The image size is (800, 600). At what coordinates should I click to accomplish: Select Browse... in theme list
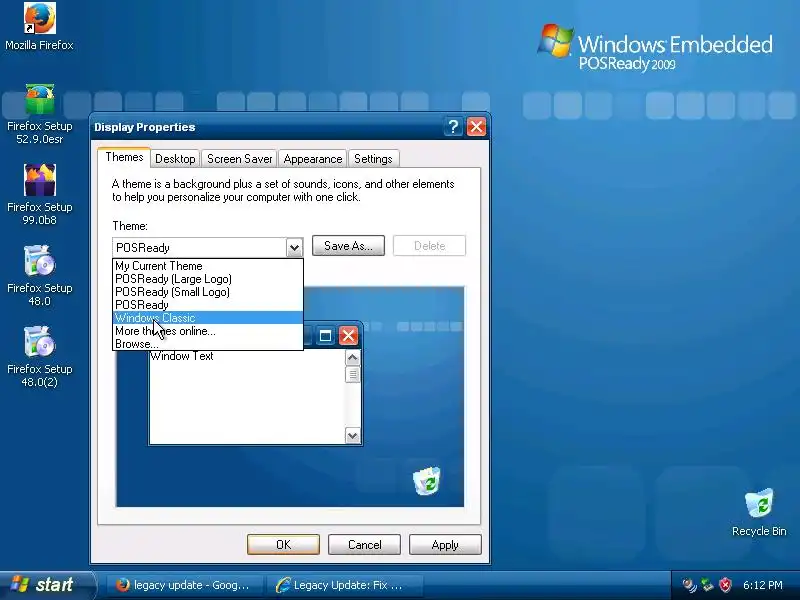coord(208,344)
